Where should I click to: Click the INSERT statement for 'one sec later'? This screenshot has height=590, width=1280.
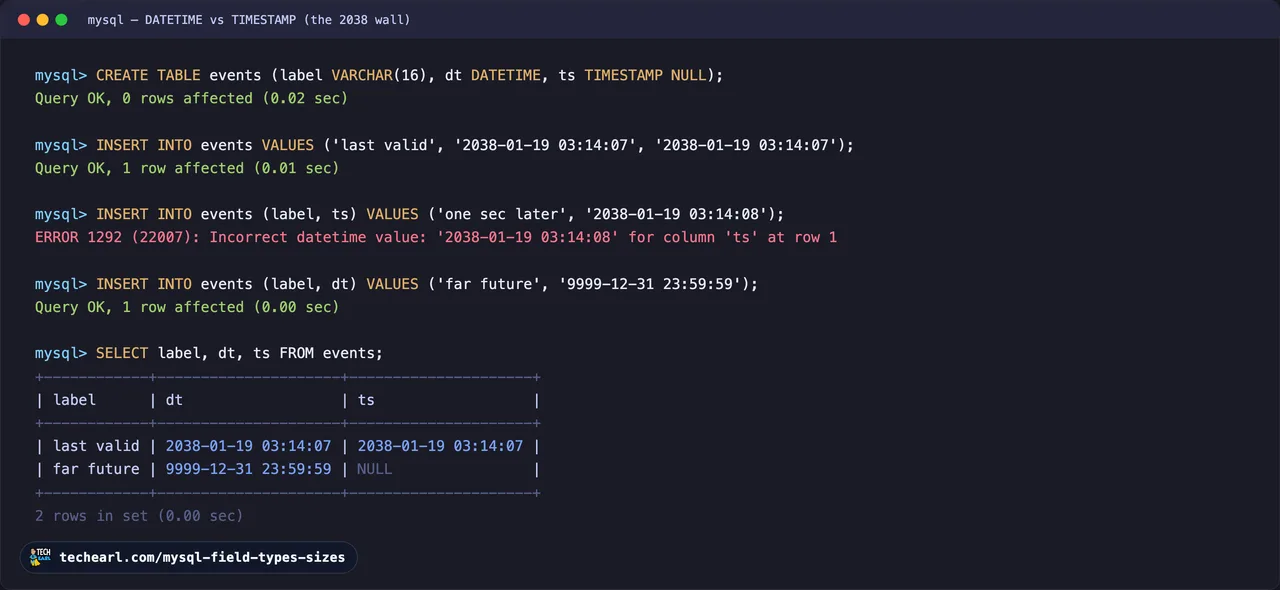[409, 214]
